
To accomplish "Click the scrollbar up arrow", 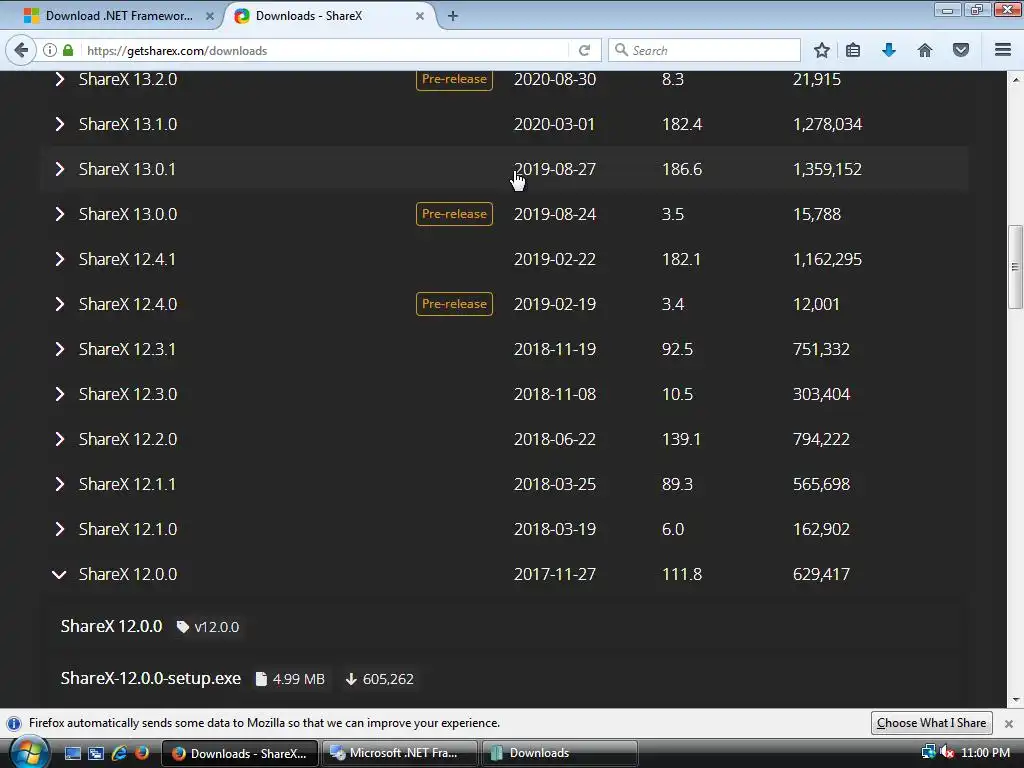I will (1015, 79).
